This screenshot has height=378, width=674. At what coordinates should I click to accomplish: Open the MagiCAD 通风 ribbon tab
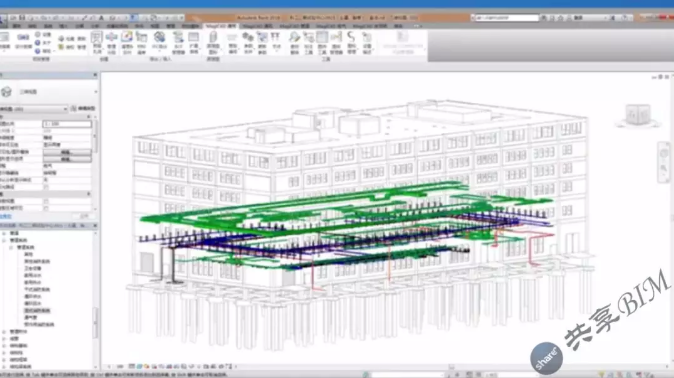click(257, 26)
